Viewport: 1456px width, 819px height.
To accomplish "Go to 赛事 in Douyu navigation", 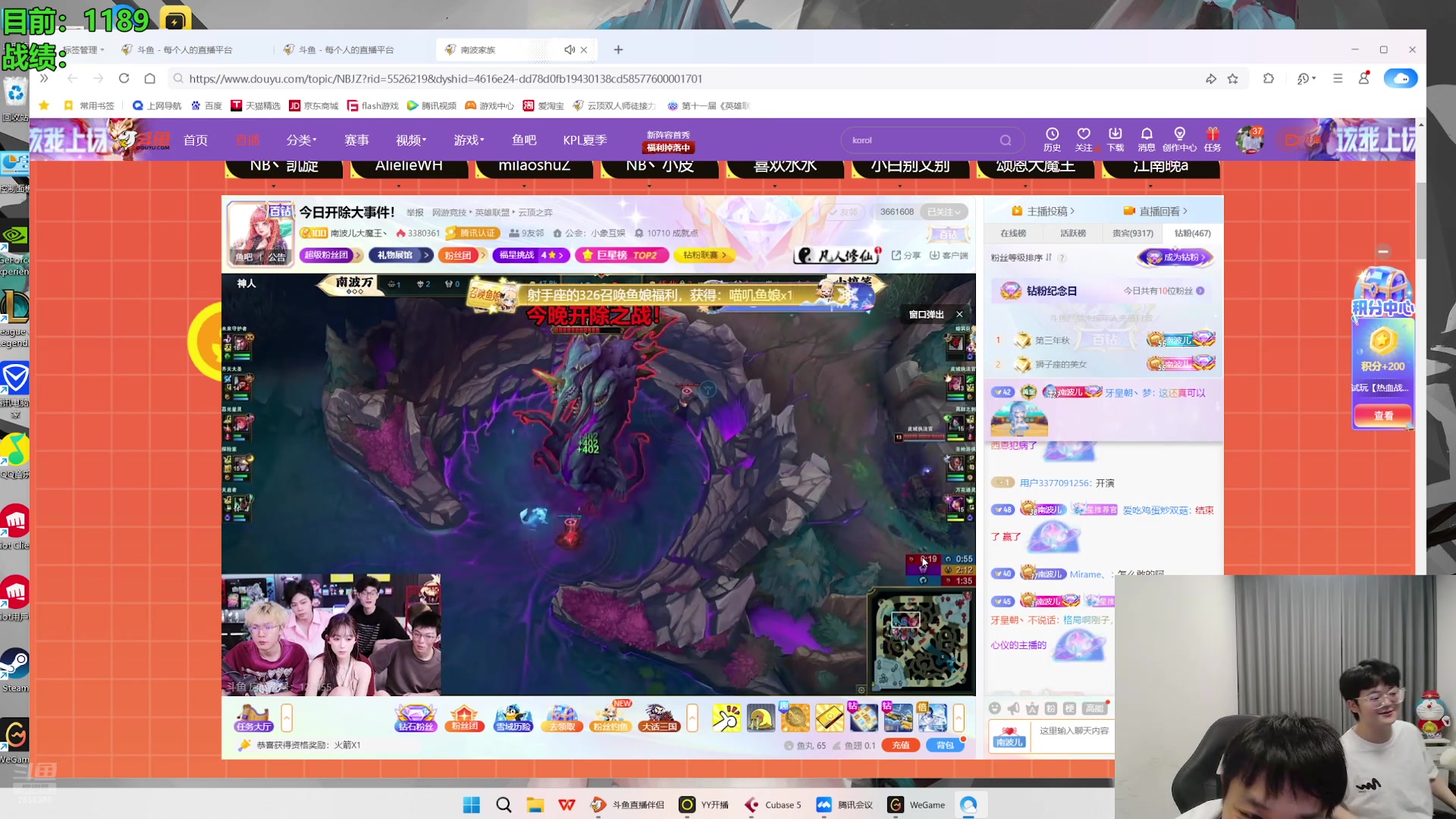I will pos(356,140).
